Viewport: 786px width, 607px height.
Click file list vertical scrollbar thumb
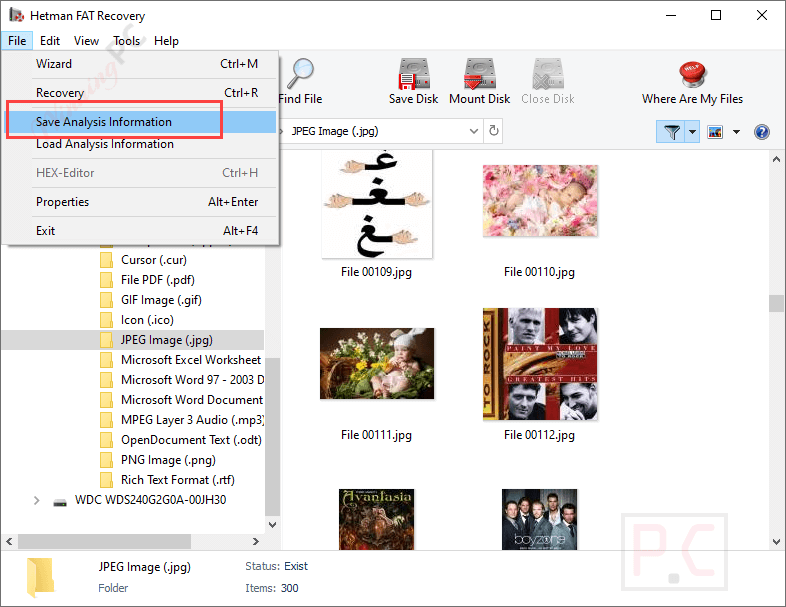pos(776,303)
